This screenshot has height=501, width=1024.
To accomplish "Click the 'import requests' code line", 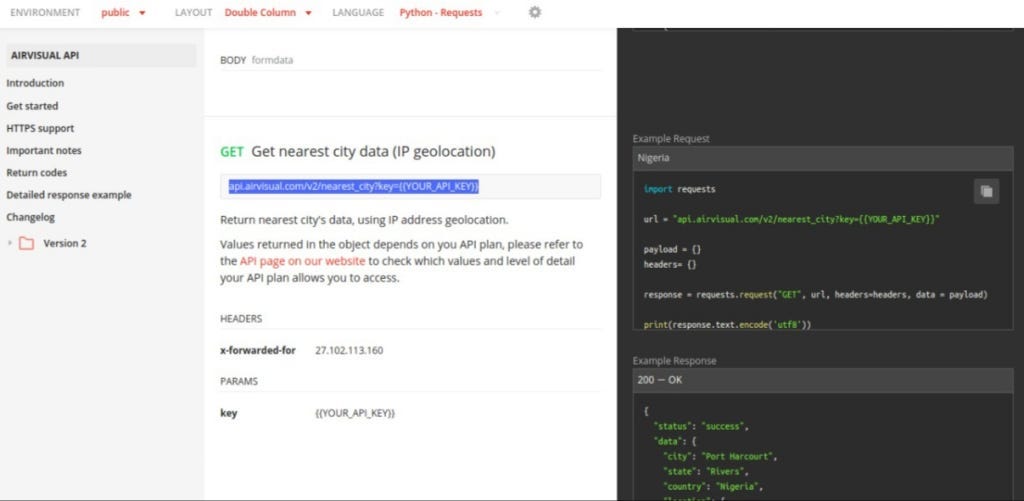I will click(679, 189).
